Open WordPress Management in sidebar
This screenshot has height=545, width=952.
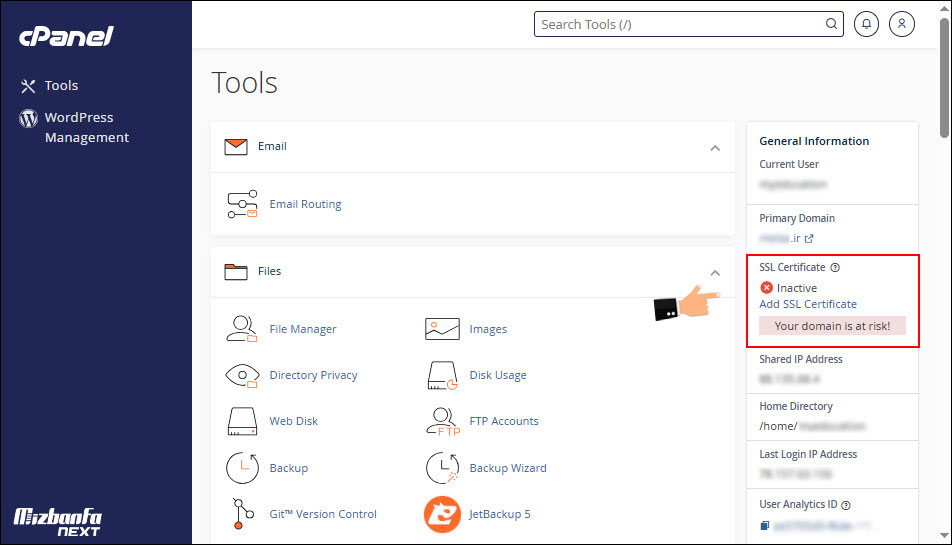(x=86, y=127)
